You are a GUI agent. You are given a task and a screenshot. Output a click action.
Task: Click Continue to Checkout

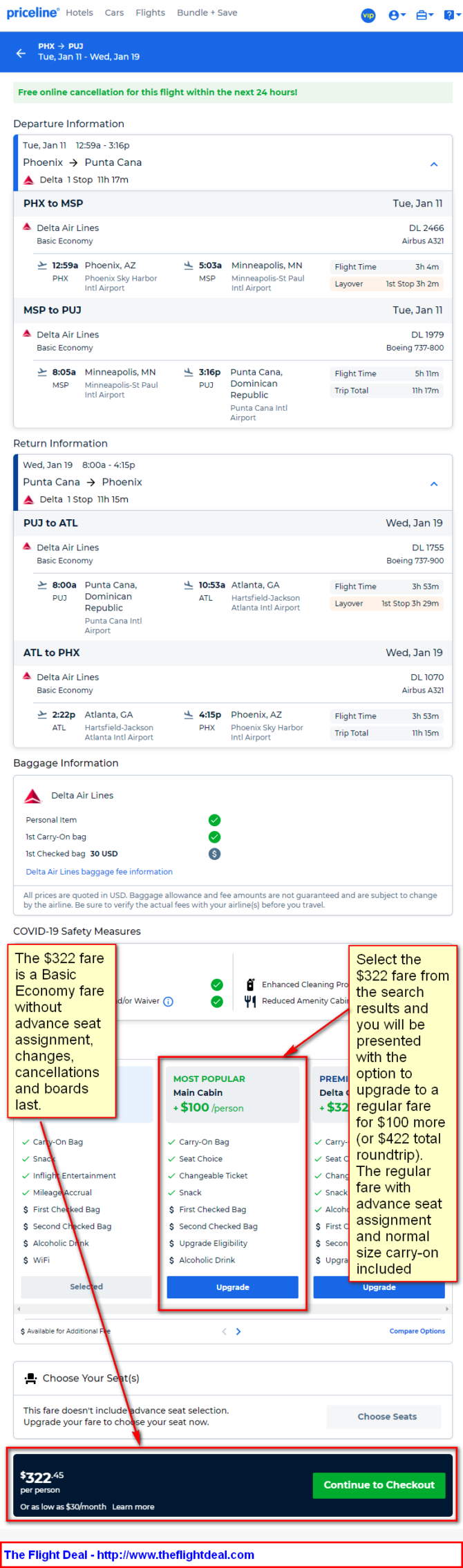[x=379, y=1484]
